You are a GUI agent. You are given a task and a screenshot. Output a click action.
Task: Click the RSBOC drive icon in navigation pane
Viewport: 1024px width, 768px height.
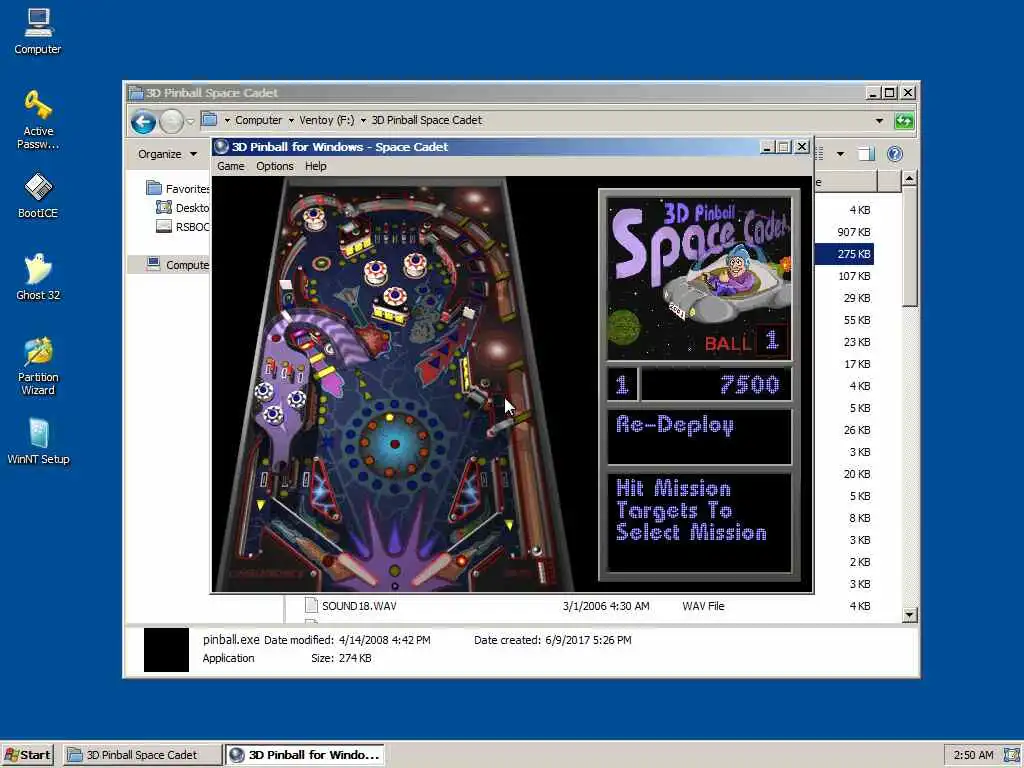tap(164, 226)
